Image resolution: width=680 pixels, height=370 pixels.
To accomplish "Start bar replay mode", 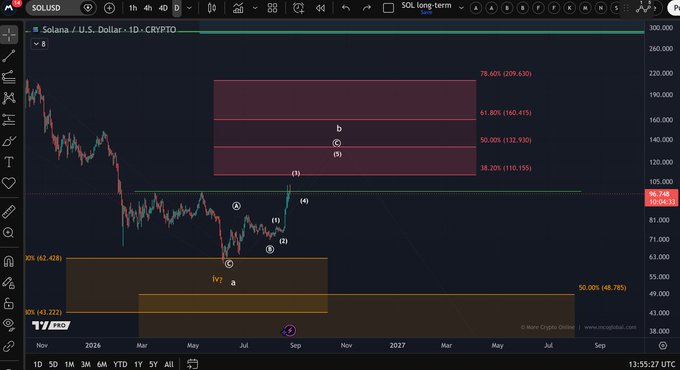I will [320, 8].
